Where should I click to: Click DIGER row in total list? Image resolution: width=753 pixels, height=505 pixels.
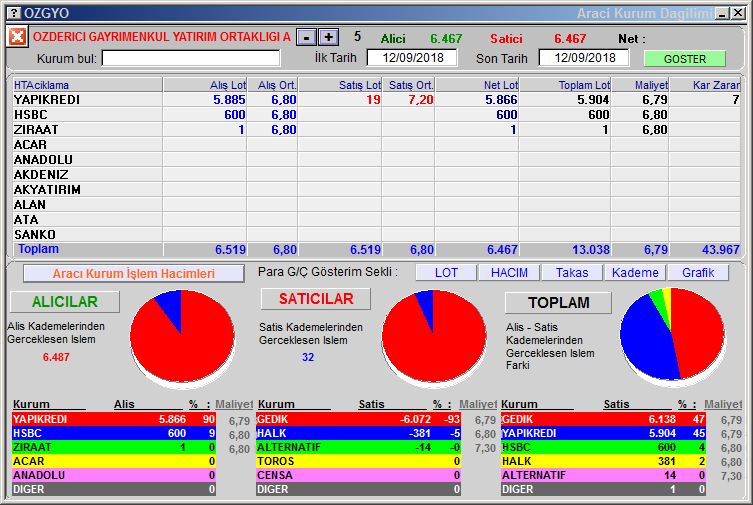(x=603, y=489)
